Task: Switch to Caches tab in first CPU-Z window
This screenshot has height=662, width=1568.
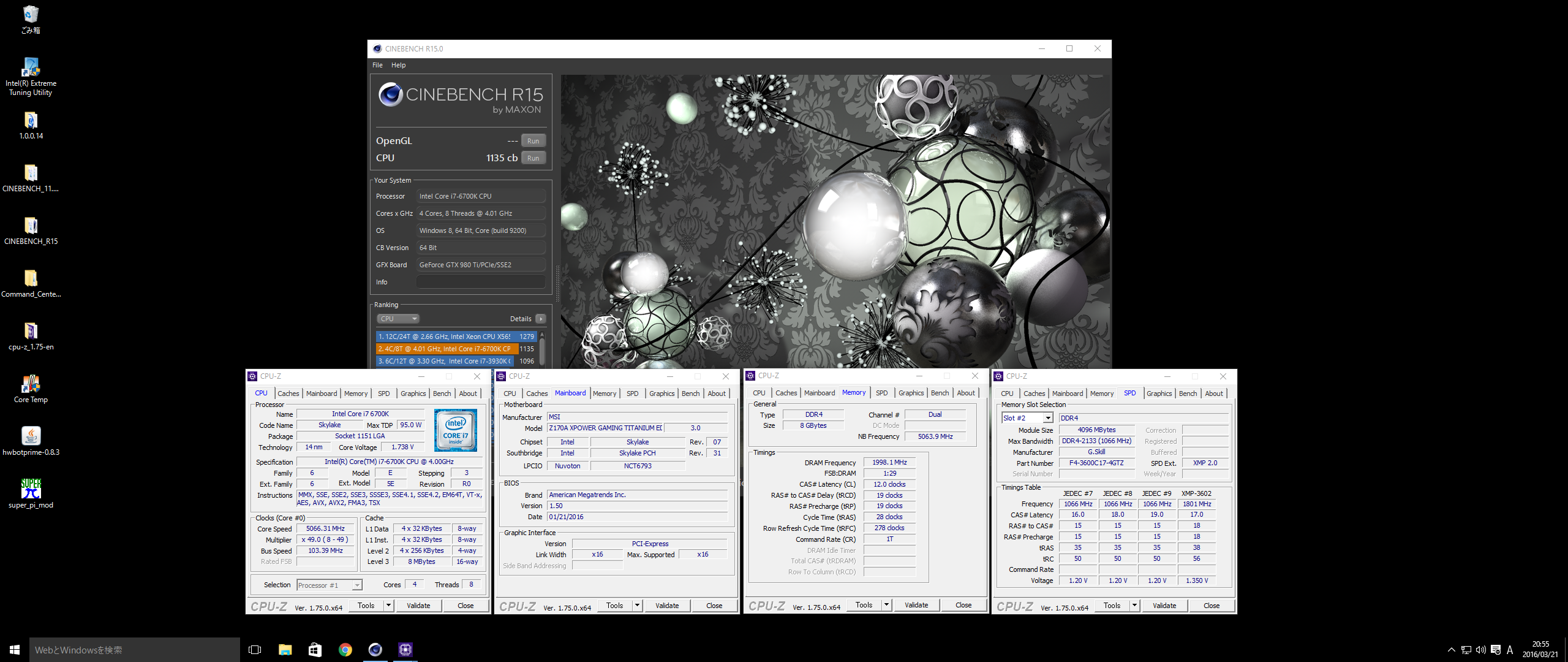Action: [x=288, y=394]
